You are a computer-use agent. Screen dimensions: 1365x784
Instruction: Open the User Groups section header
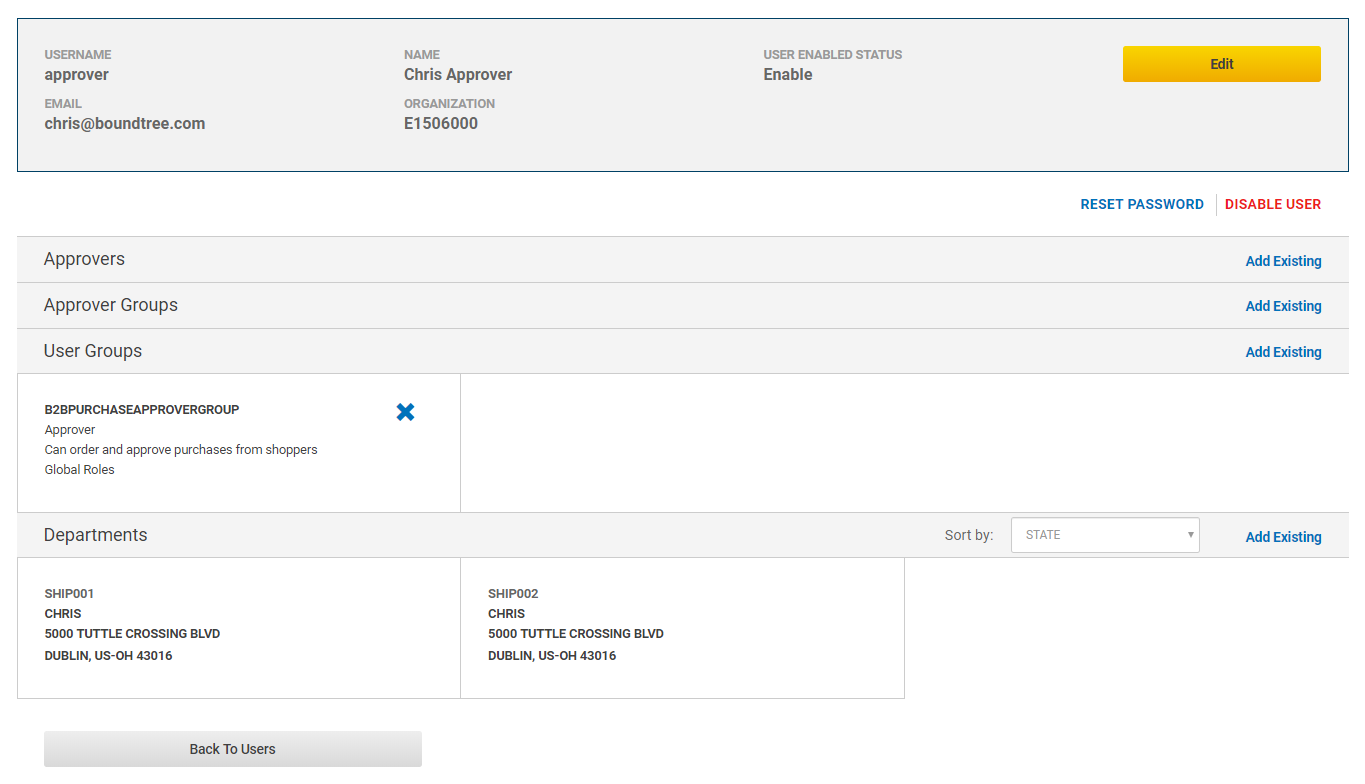tap(92, 351)
